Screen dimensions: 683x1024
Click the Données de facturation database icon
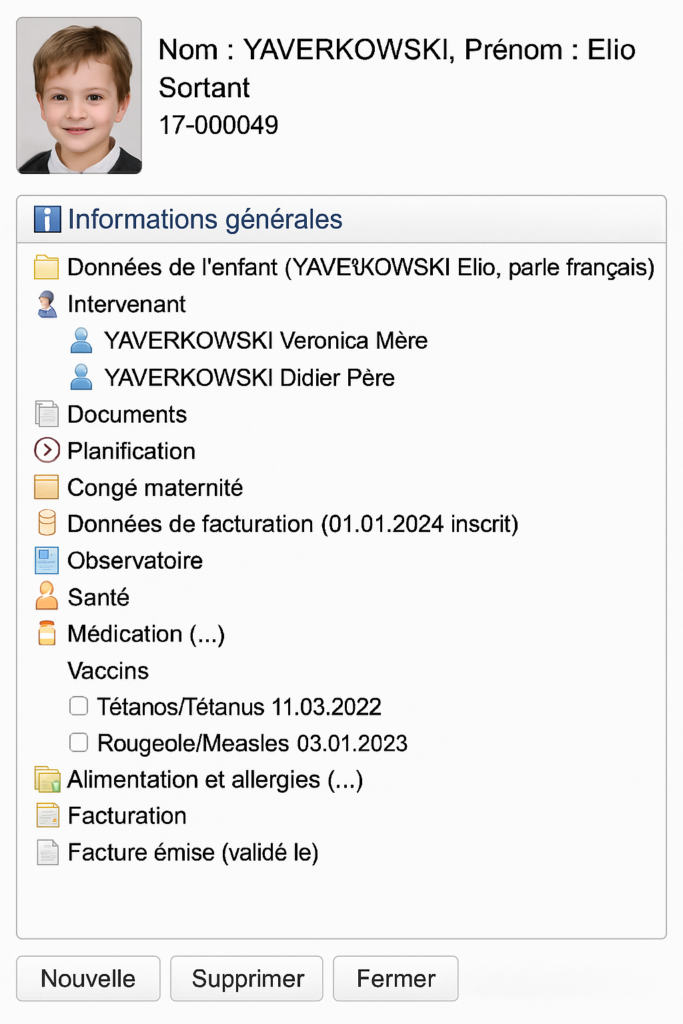[x=46, y=524]
